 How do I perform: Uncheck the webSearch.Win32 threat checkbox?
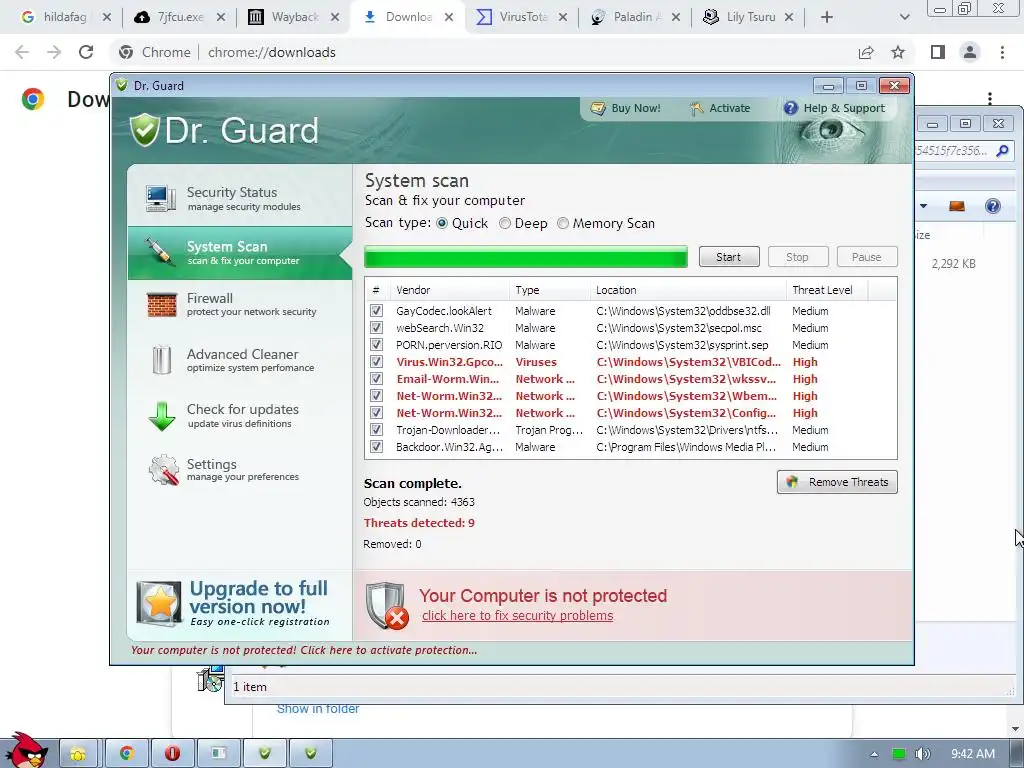[x=376, y=327]
